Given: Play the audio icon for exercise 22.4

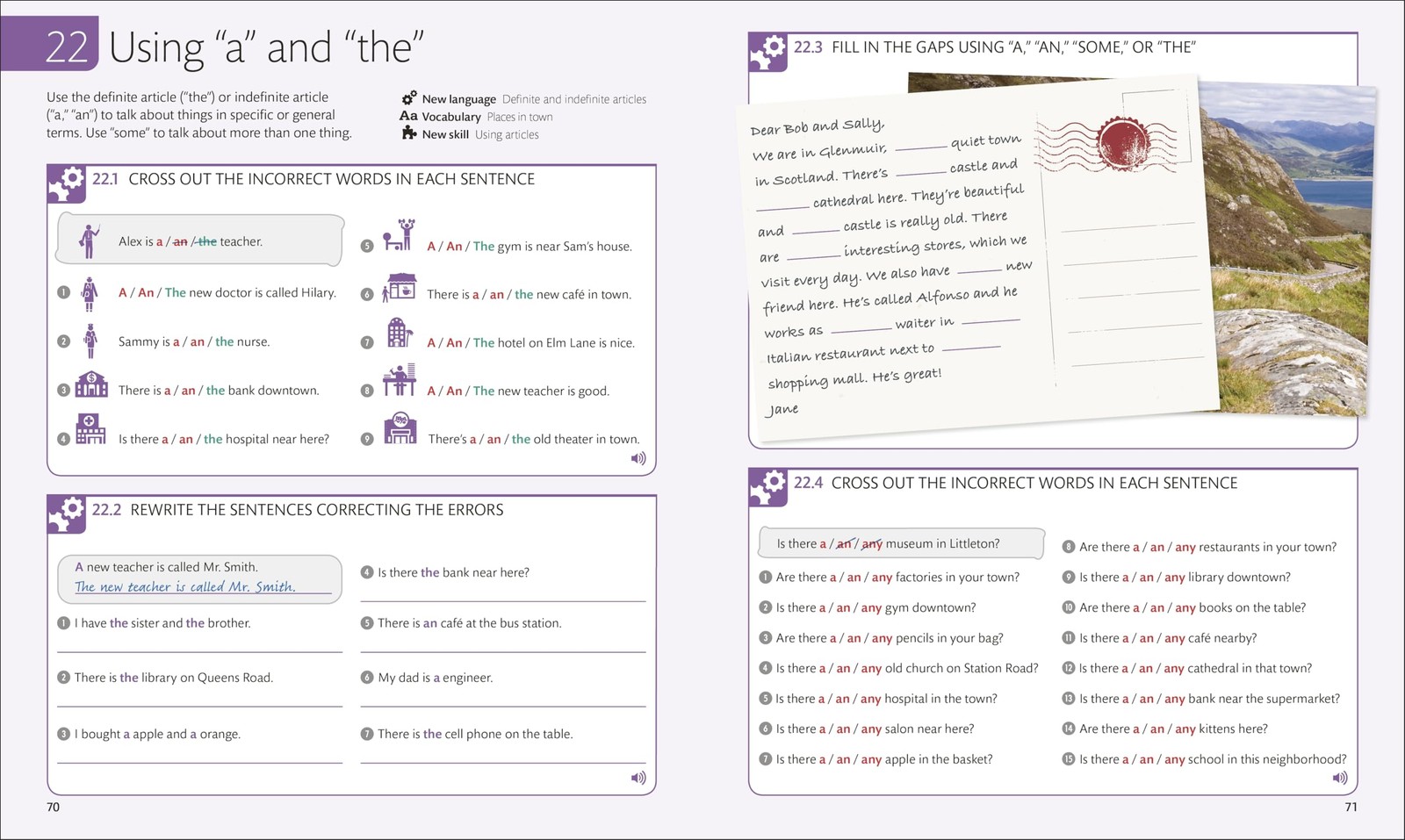Looking at the screenshot, I should pos(1340,778).
